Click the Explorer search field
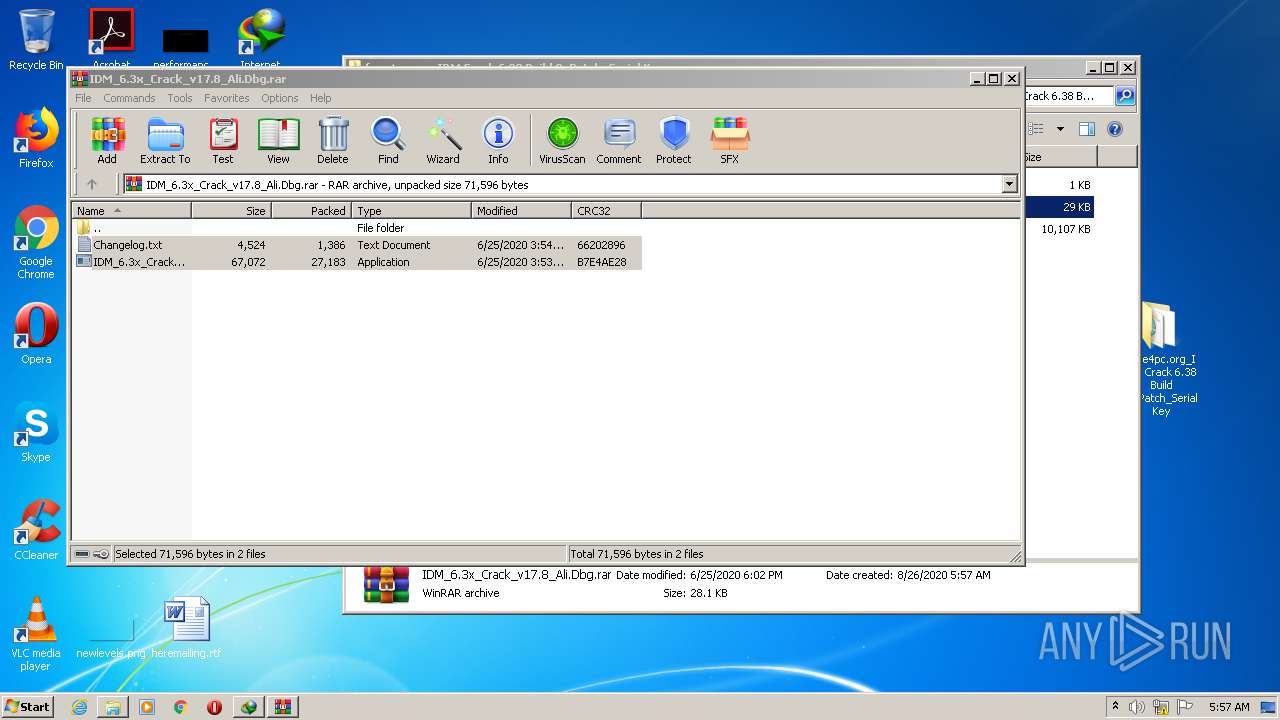The width and height of the screenshot is (1280, 720). click(1067, 96)
